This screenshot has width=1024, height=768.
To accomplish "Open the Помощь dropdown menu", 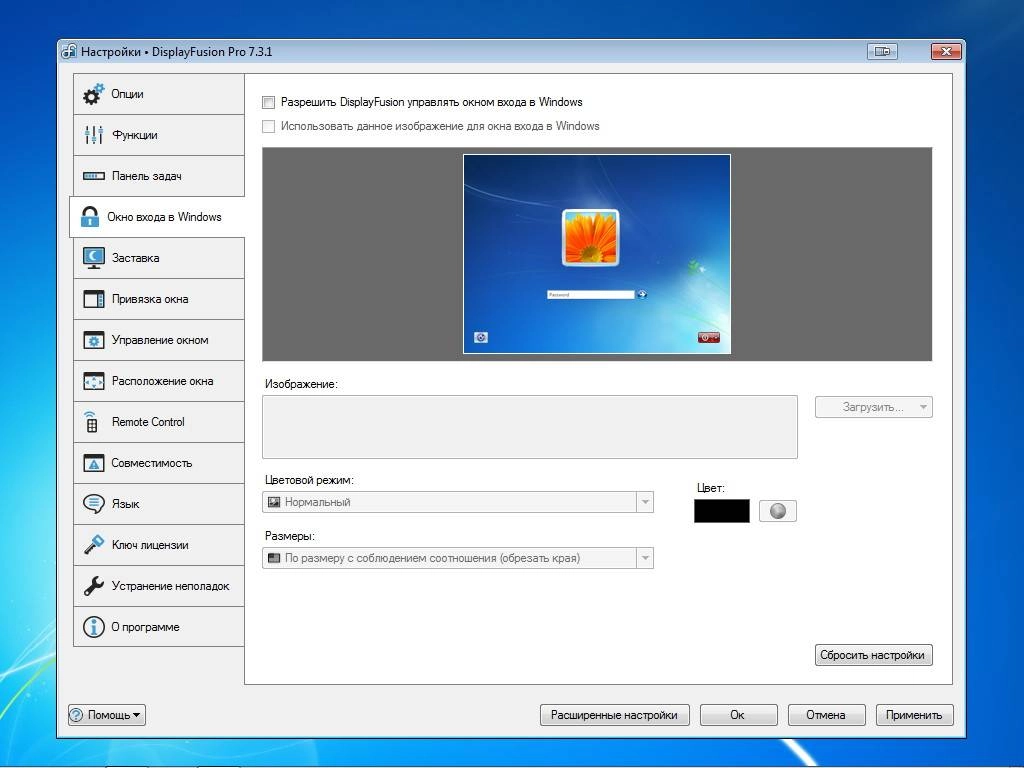I will [107, 715].
